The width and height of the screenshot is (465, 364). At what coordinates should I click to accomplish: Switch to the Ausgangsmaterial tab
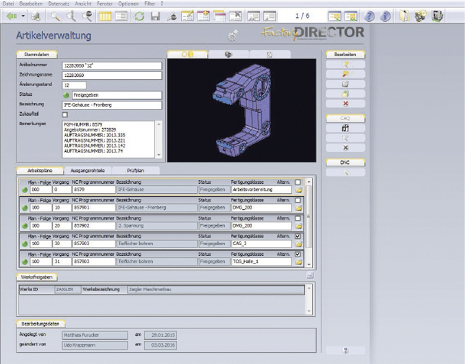point(88,170)
